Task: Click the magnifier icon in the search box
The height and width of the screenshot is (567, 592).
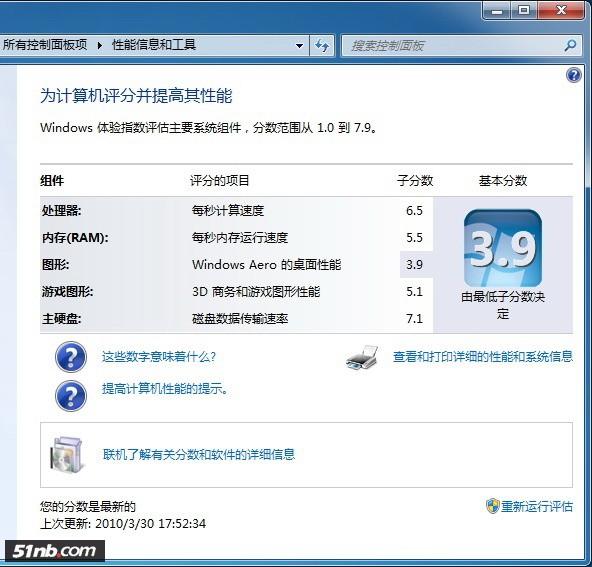Action: tap(570, 46)
